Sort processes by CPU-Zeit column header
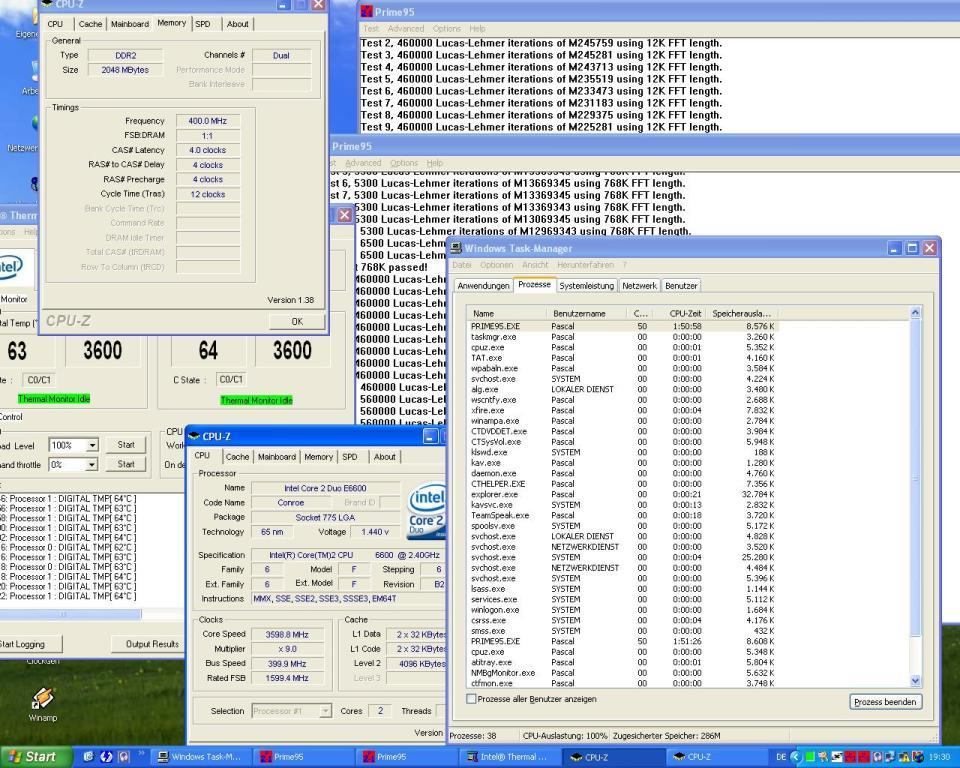The image size is (960, 768). [x=678, y=314]
